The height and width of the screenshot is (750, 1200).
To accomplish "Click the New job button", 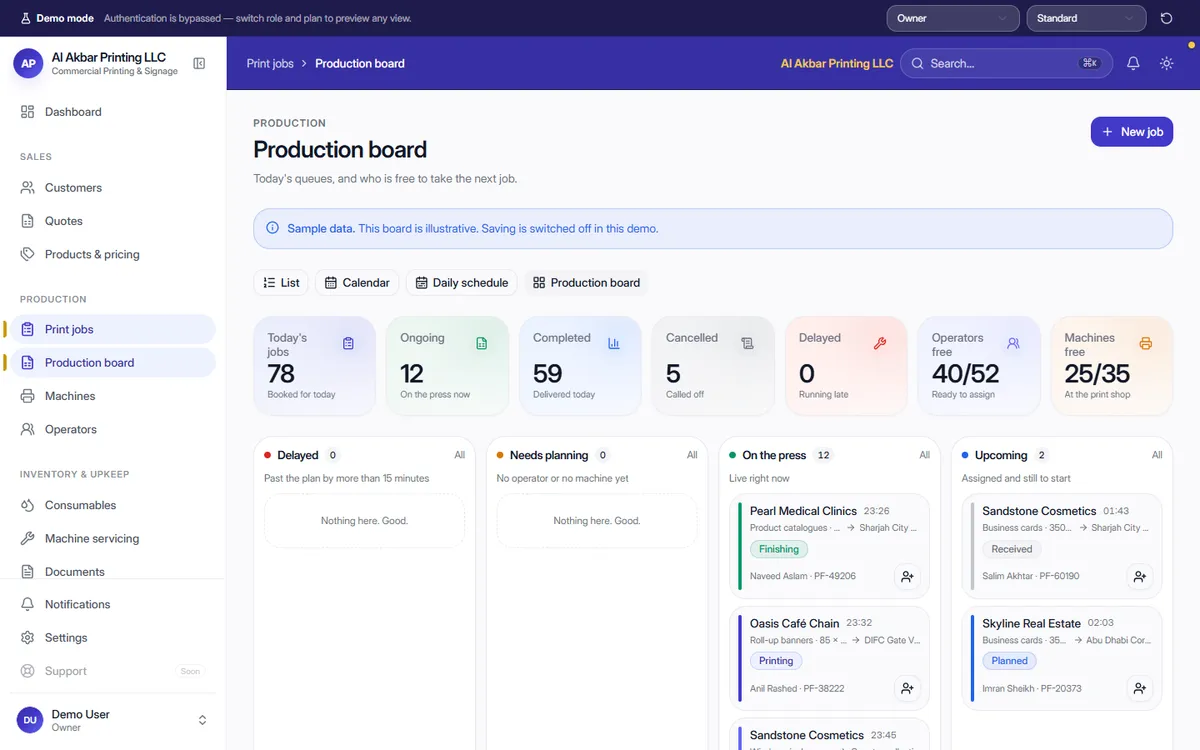I will click(x=1132, y=132).
